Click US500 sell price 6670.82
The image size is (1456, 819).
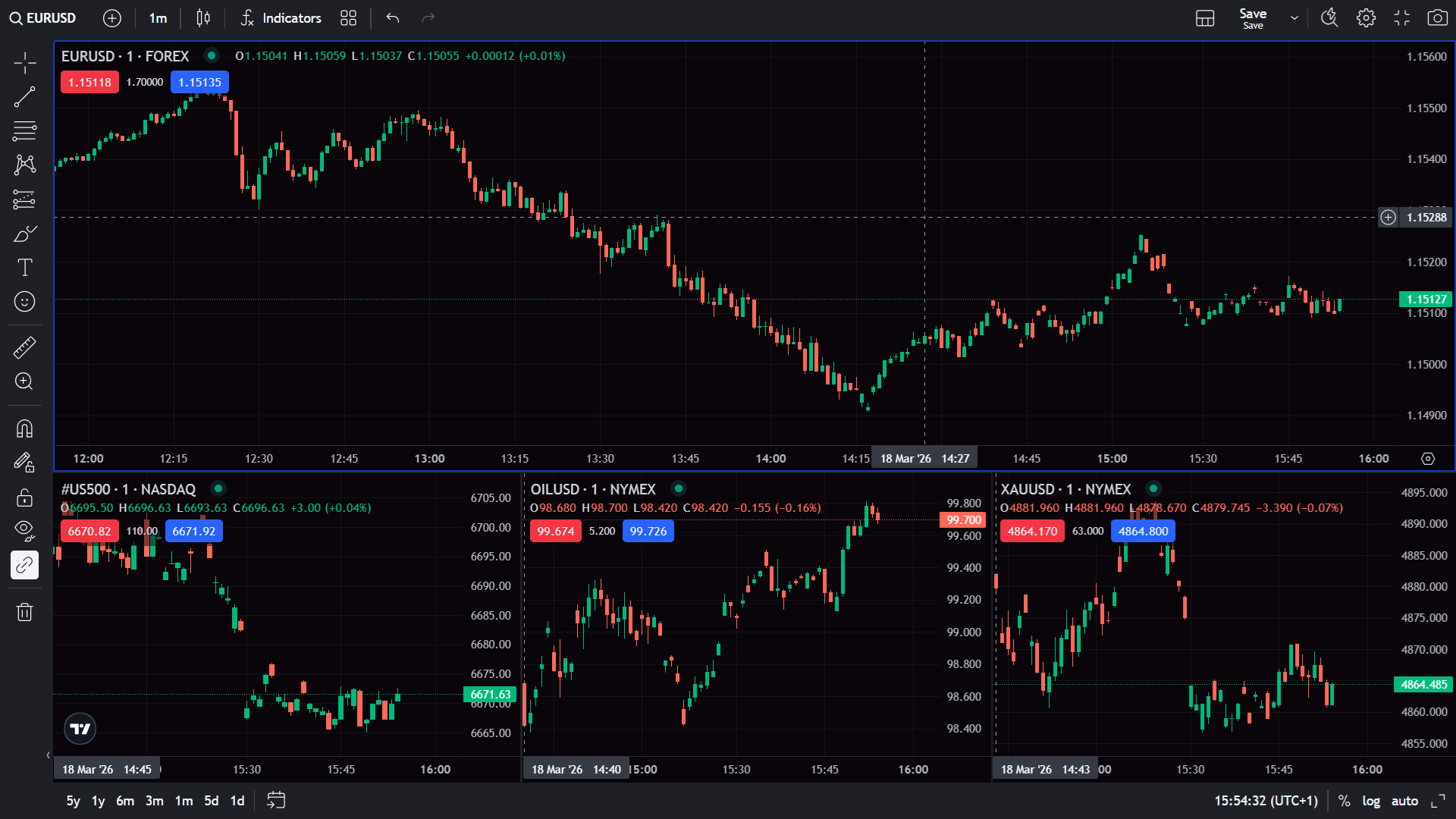89,531
